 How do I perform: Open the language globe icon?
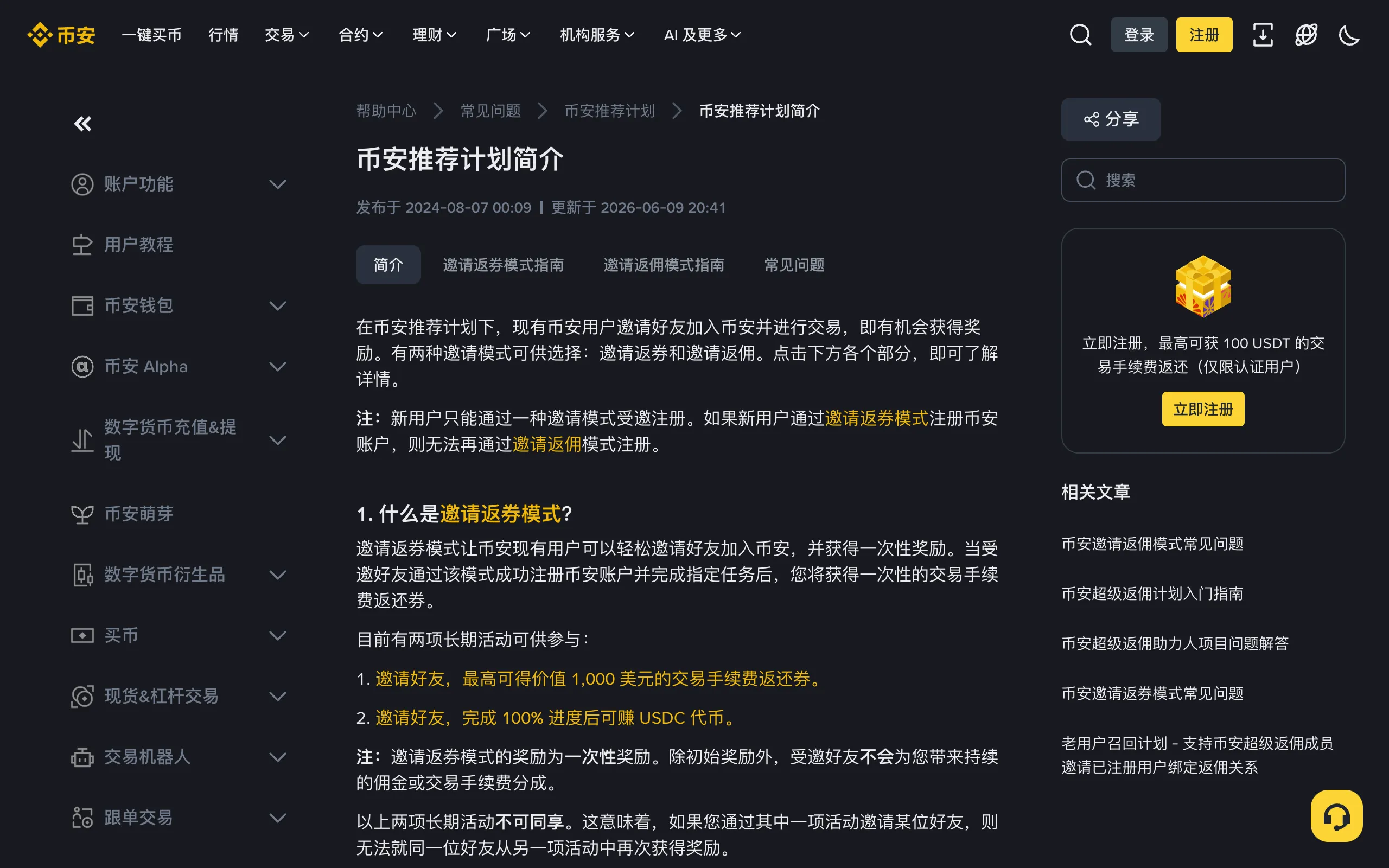tap(1306, 35)
